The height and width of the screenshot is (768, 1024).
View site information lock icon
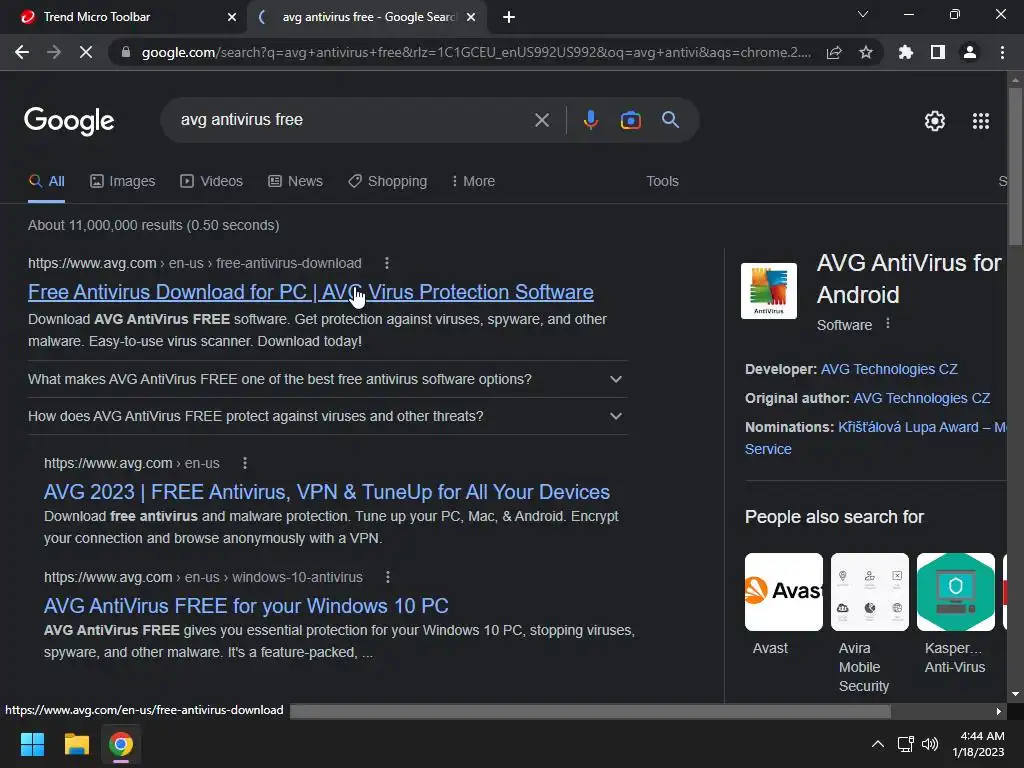[x=126, y=52]
